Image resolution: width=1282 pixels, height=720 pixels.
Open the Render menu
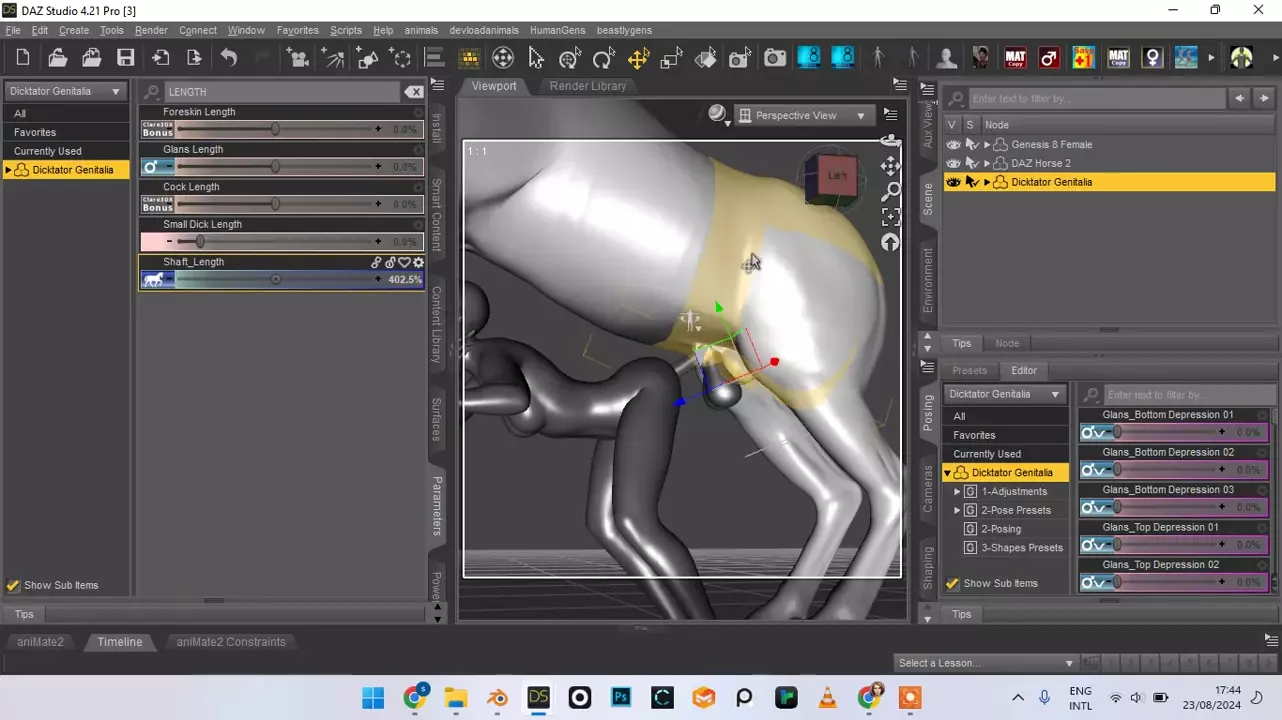coord(151,31)
